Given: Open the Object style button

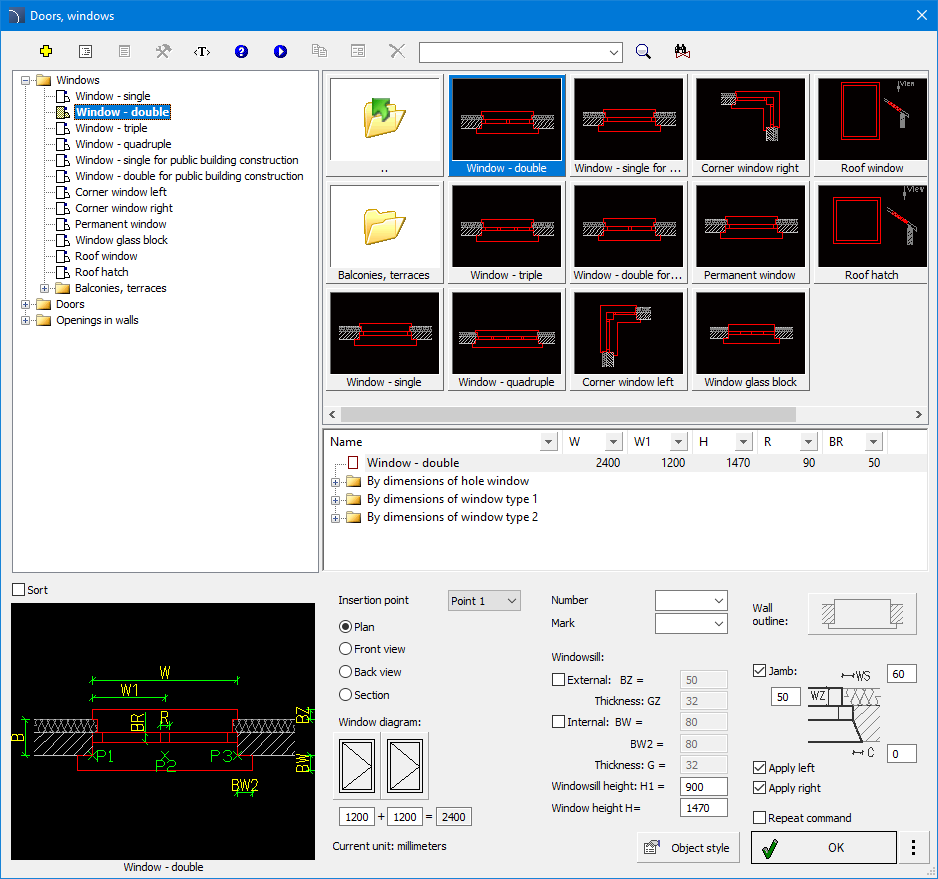Looking at the screenshot, I should [x=688, y=847].
